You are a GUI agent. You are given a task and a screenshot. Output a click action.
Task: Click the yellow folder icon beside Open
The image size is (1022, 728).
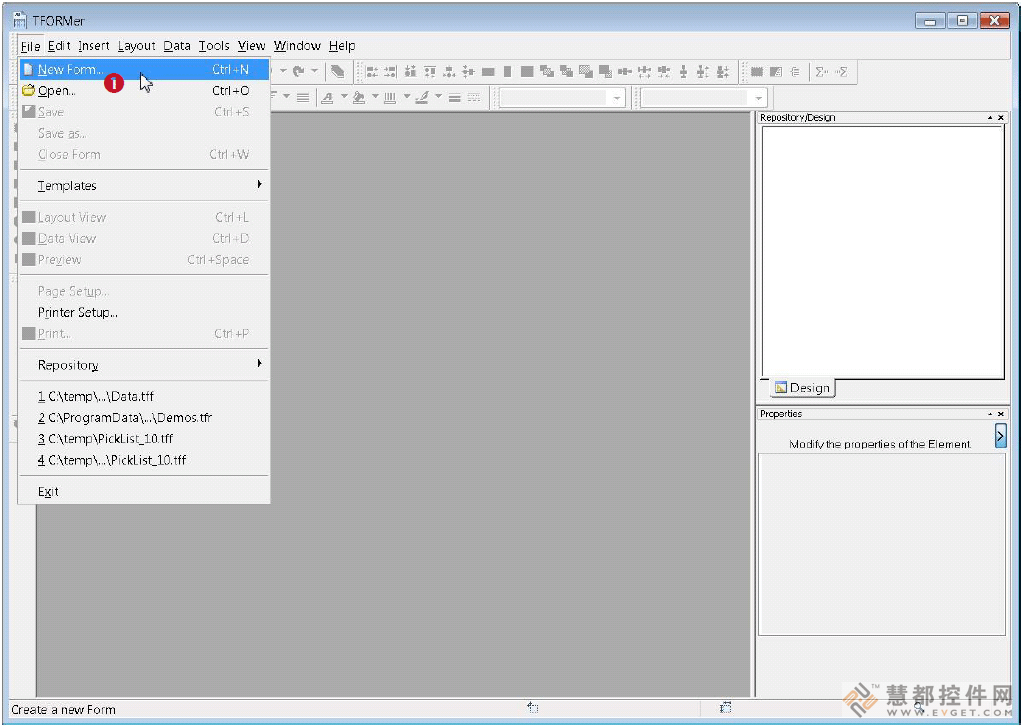[x=28, y=90]
